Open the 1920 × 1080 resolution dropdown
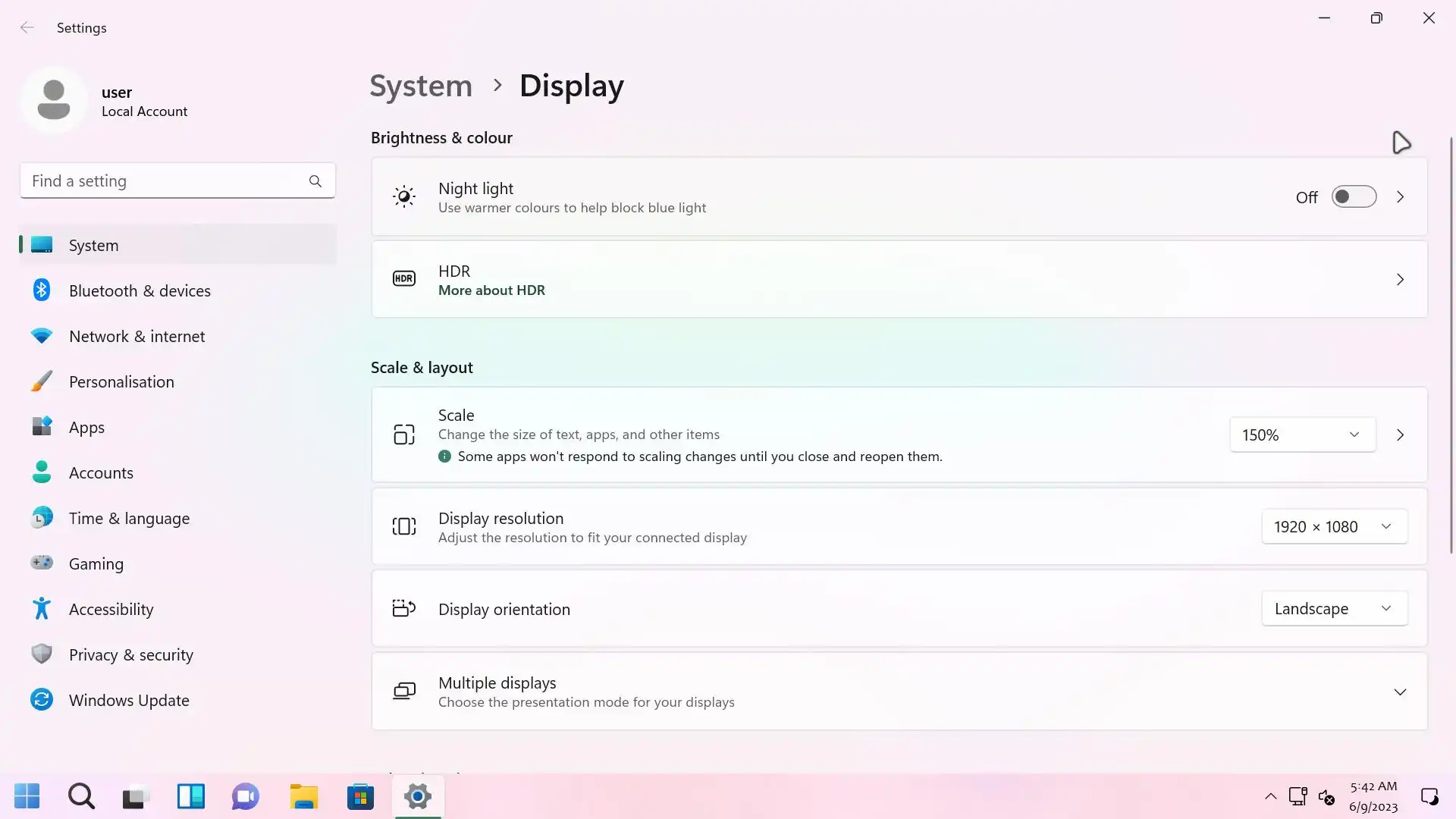The width and height of the screenshot is (1456, 819). point(1334,526)
